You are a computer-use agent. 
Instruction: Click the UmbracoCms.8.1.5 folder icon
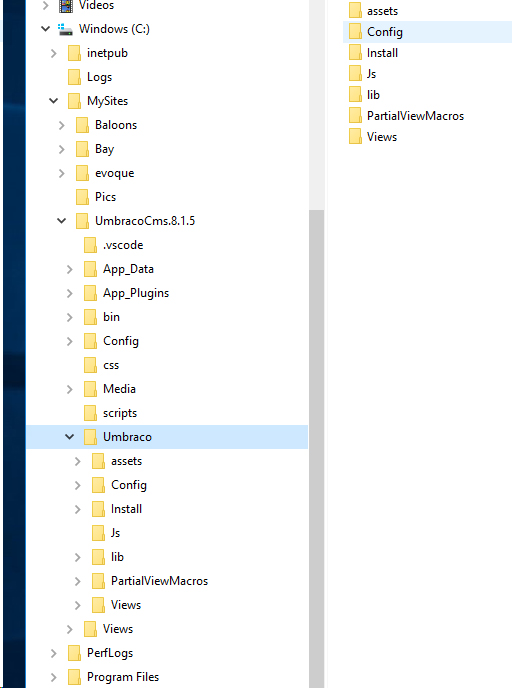pos(82,221)
